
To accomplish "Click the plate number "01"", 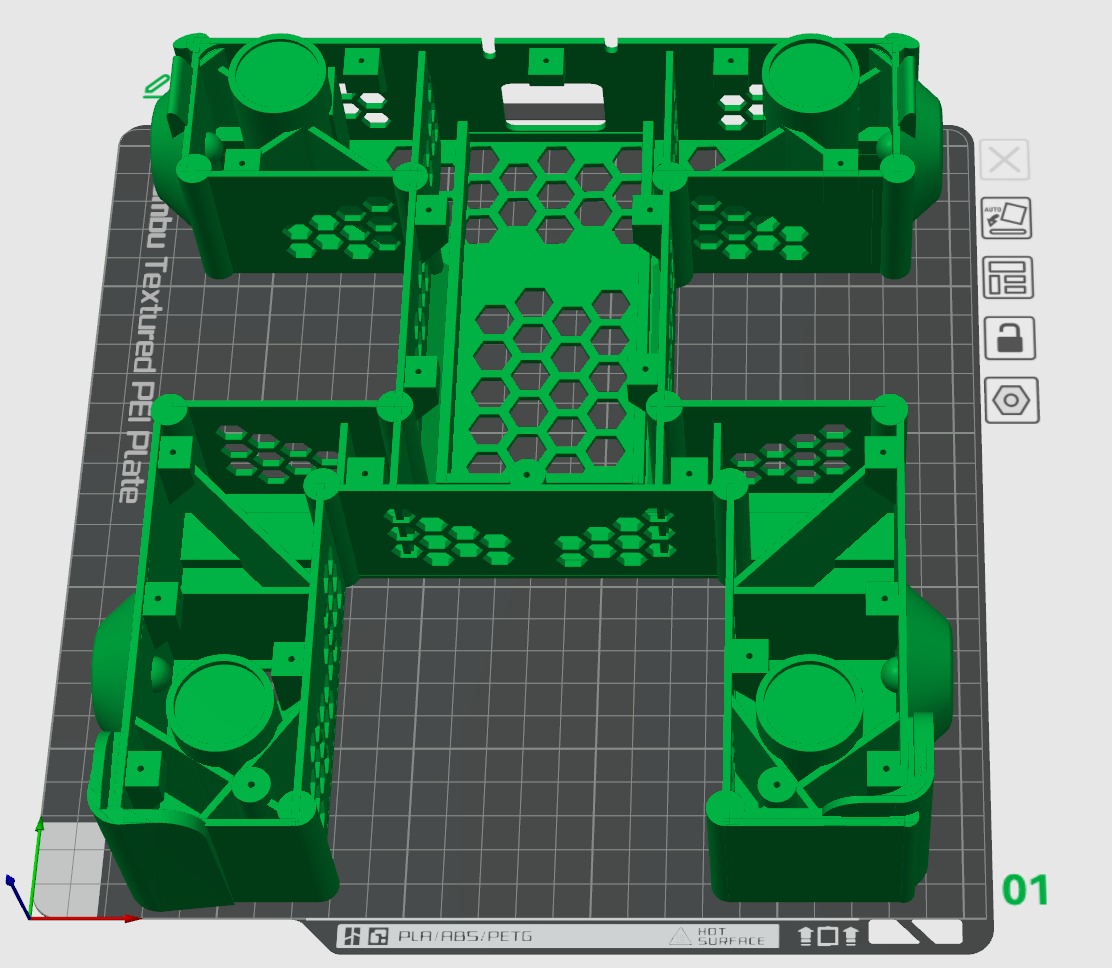I will point(1025,890).
